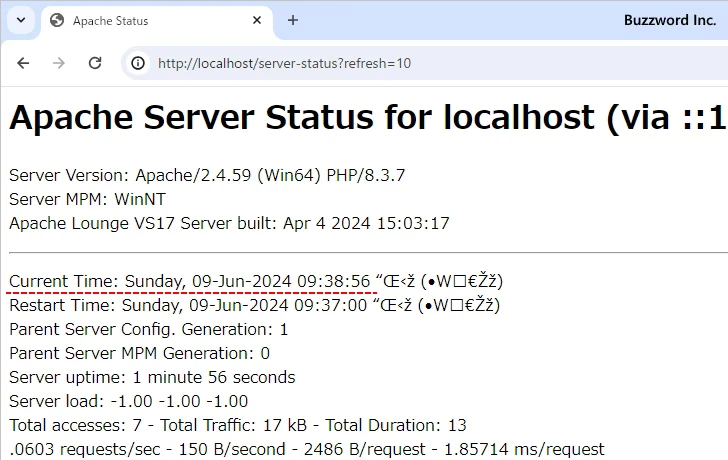View site information icon in address bar

click(138, 63)
